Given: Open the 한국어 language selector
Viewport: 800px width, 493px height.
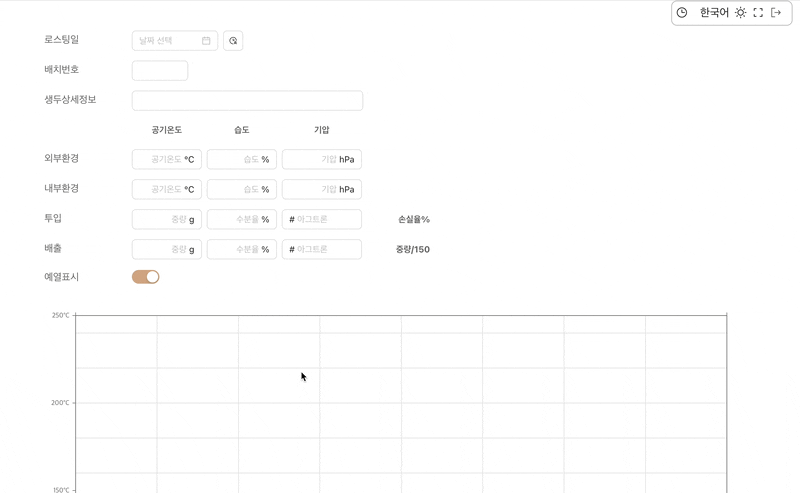Looking at the screenshot, I should pyautogui.click(x=714, y=13).
